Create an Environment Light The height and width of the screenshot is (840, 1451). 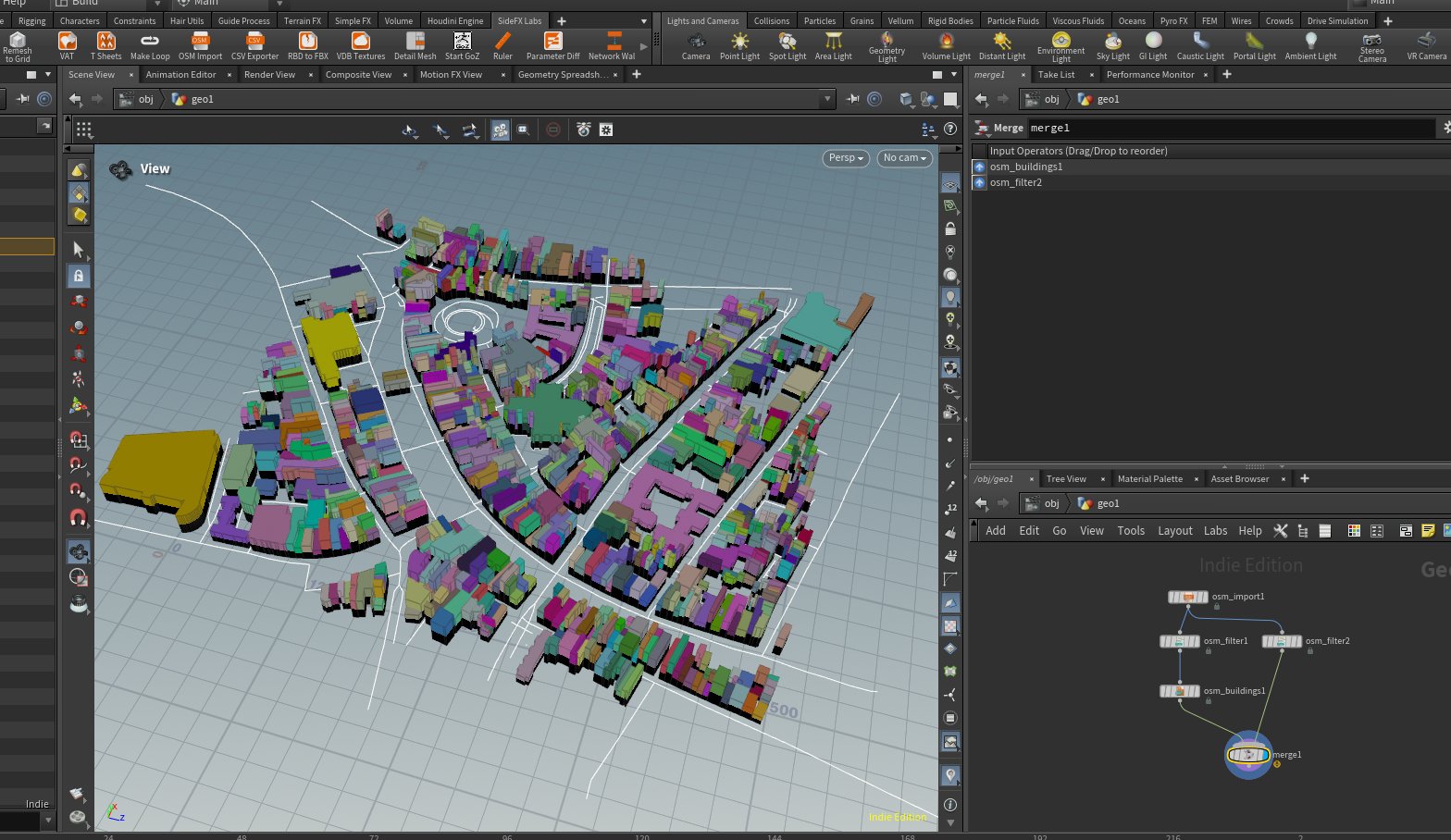[x=1060, y=46]
